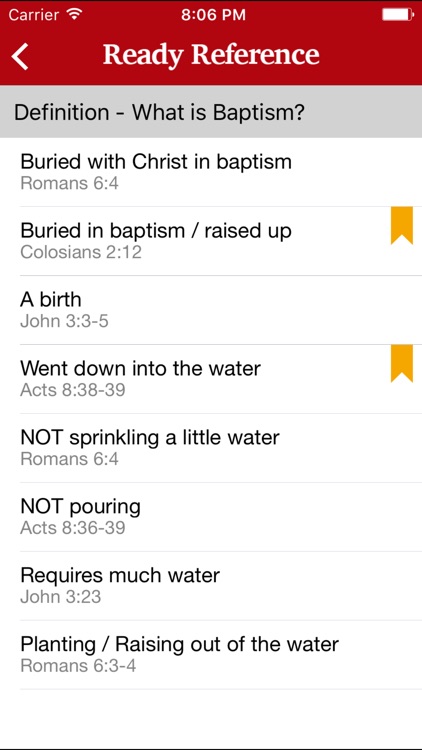Screen dimensions: 422x750
Task: Tap the John 3:23 reference
Action: 60,596
